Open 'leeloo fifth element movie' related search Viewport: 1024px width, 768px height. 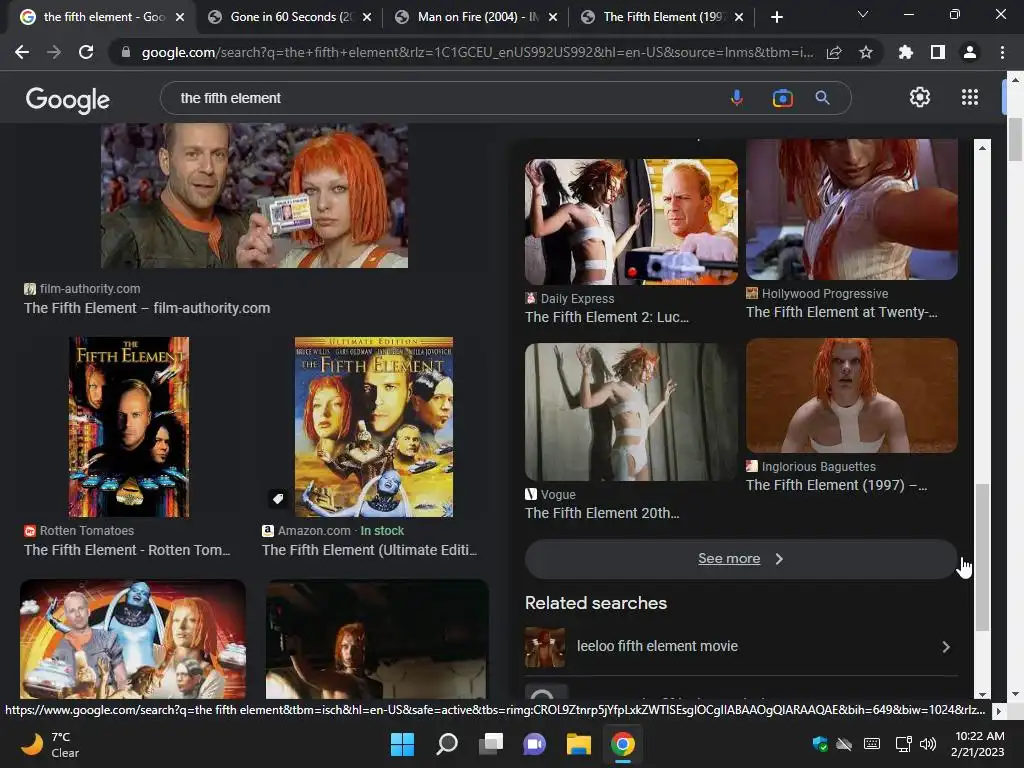pos(741,647)
